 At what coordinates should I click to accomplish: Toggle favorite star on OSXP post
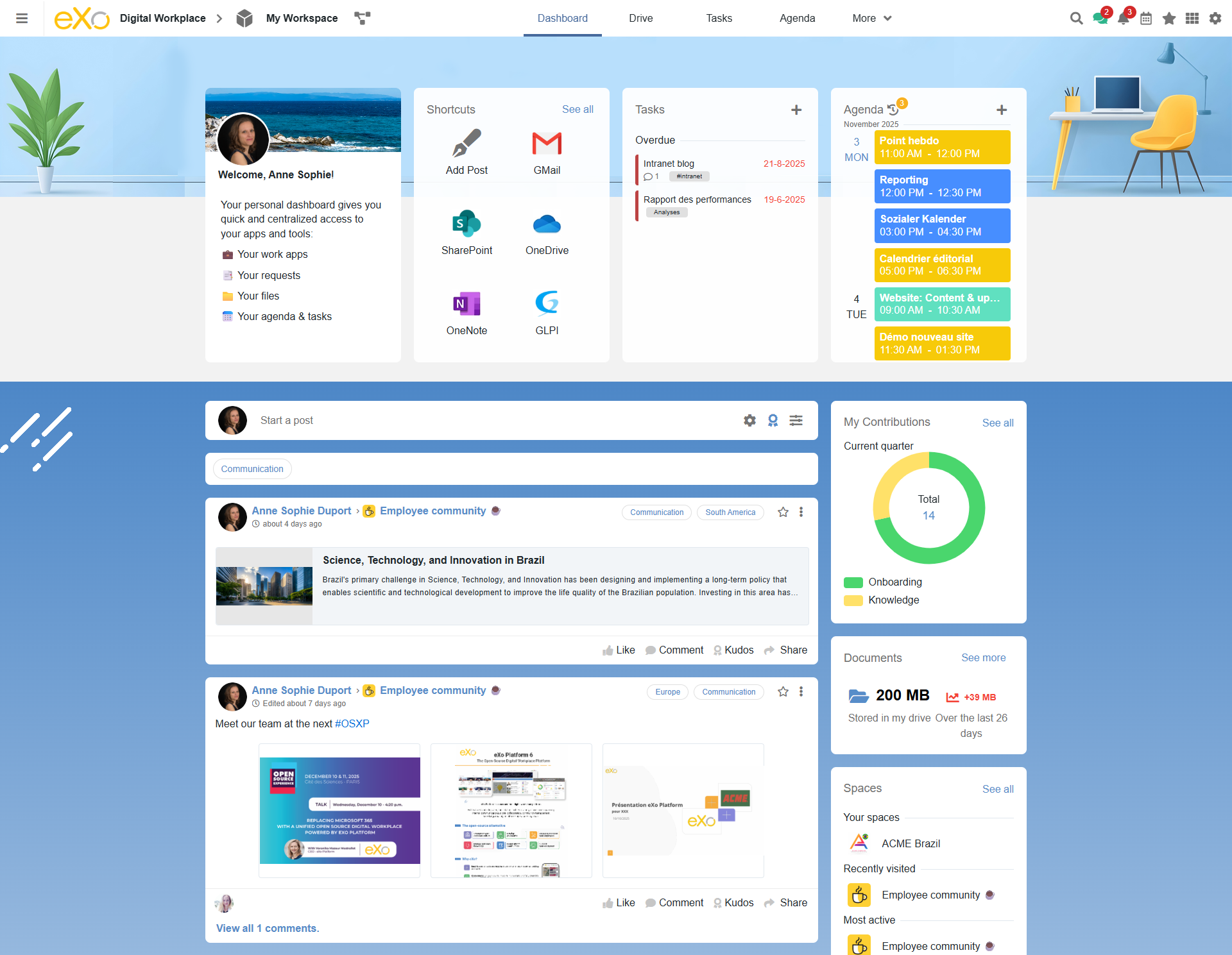(783, 691)
